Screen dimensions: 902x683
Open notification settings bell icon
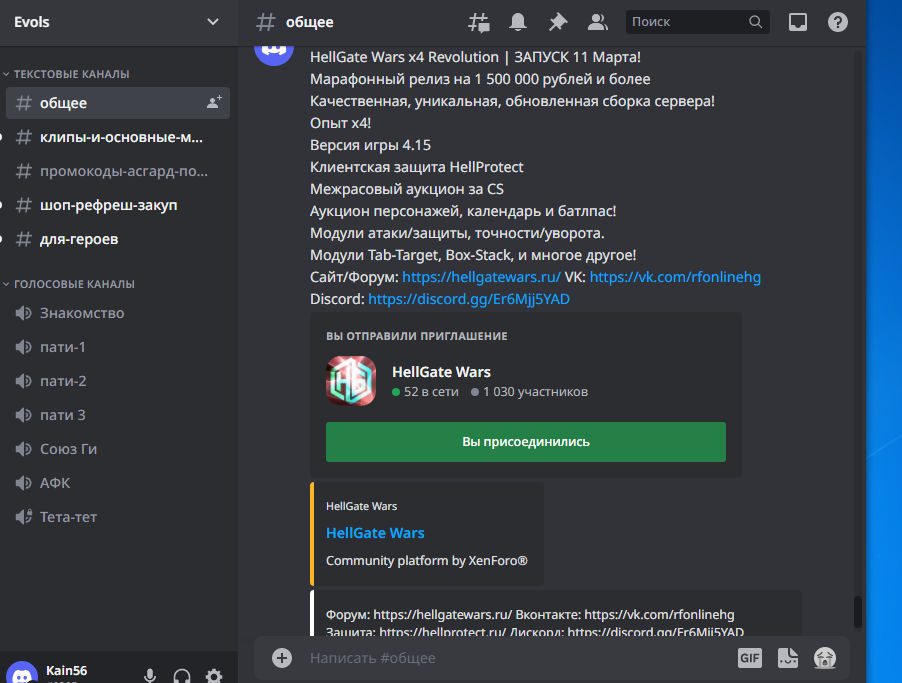click(518, 22)
